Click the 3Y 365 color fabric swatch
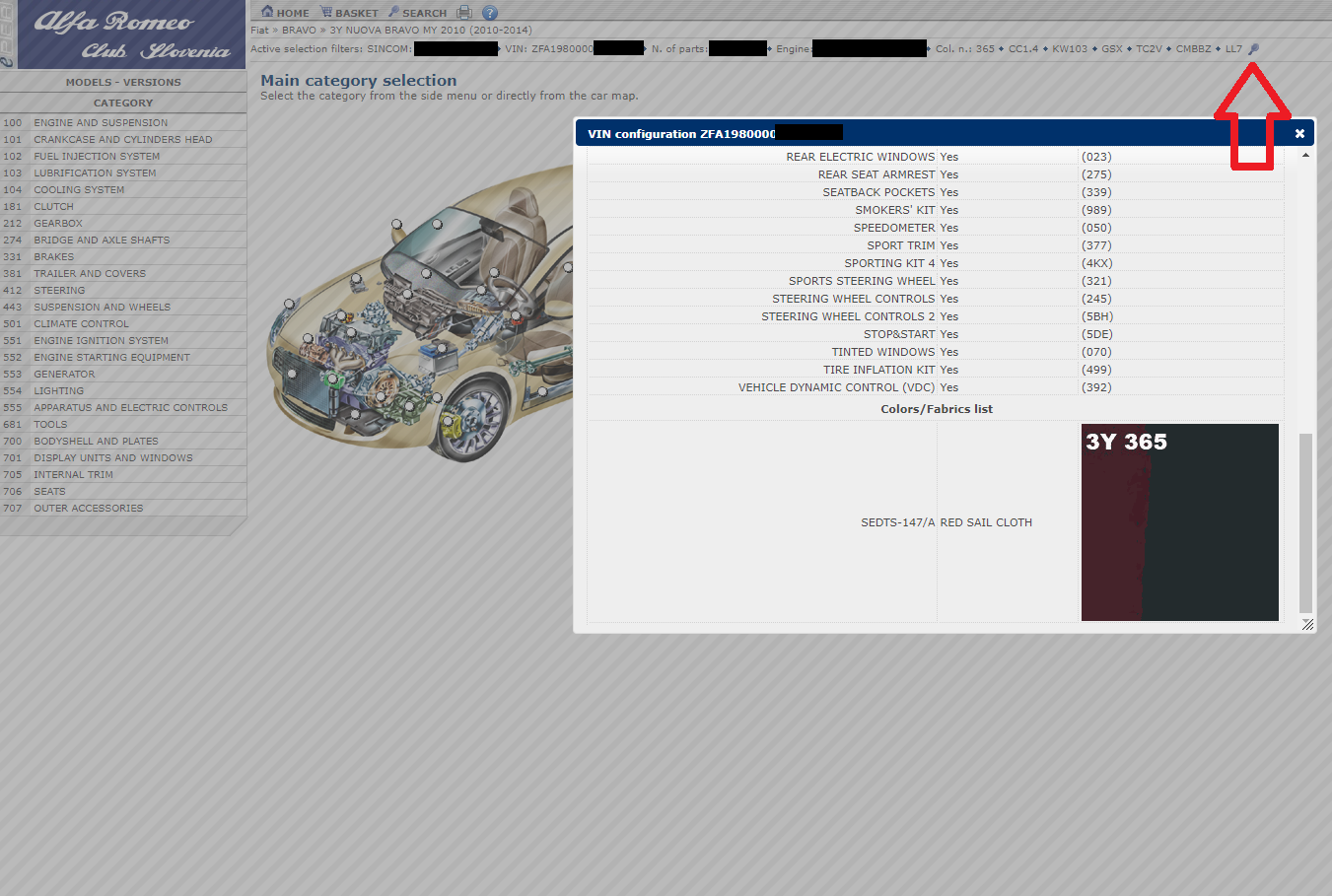Screen dimensions: 1332x896 pyautogui.click(x=1180, y=522)
